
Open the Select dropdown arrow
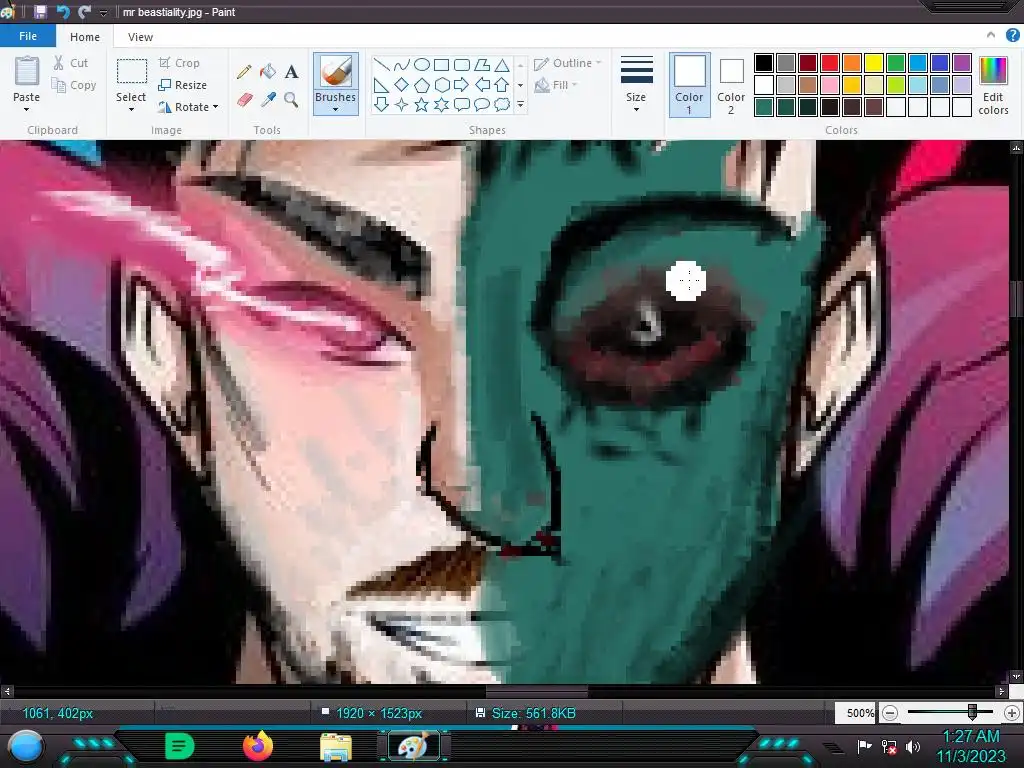click(x=131, y=110)
